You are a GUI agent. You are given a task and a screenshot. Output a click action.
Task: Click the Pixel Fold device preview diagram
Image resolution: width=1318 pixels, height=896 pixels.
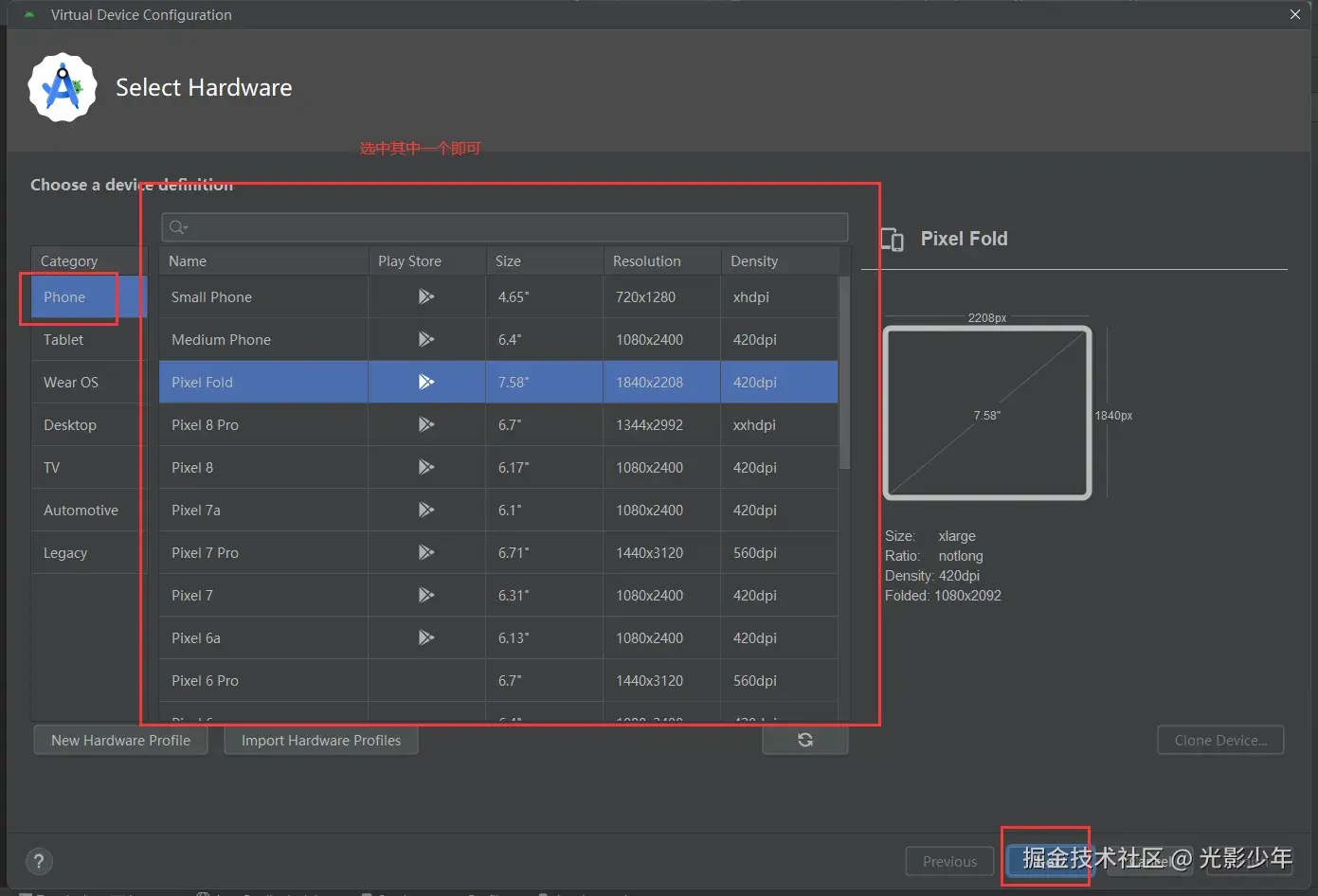click(987, 413)
